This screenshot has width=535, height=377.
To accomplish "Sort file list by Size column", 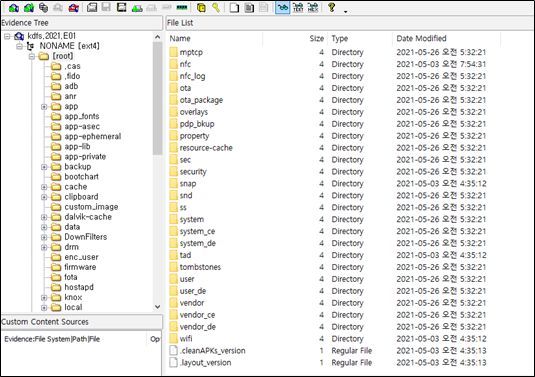I will [295, 39].
